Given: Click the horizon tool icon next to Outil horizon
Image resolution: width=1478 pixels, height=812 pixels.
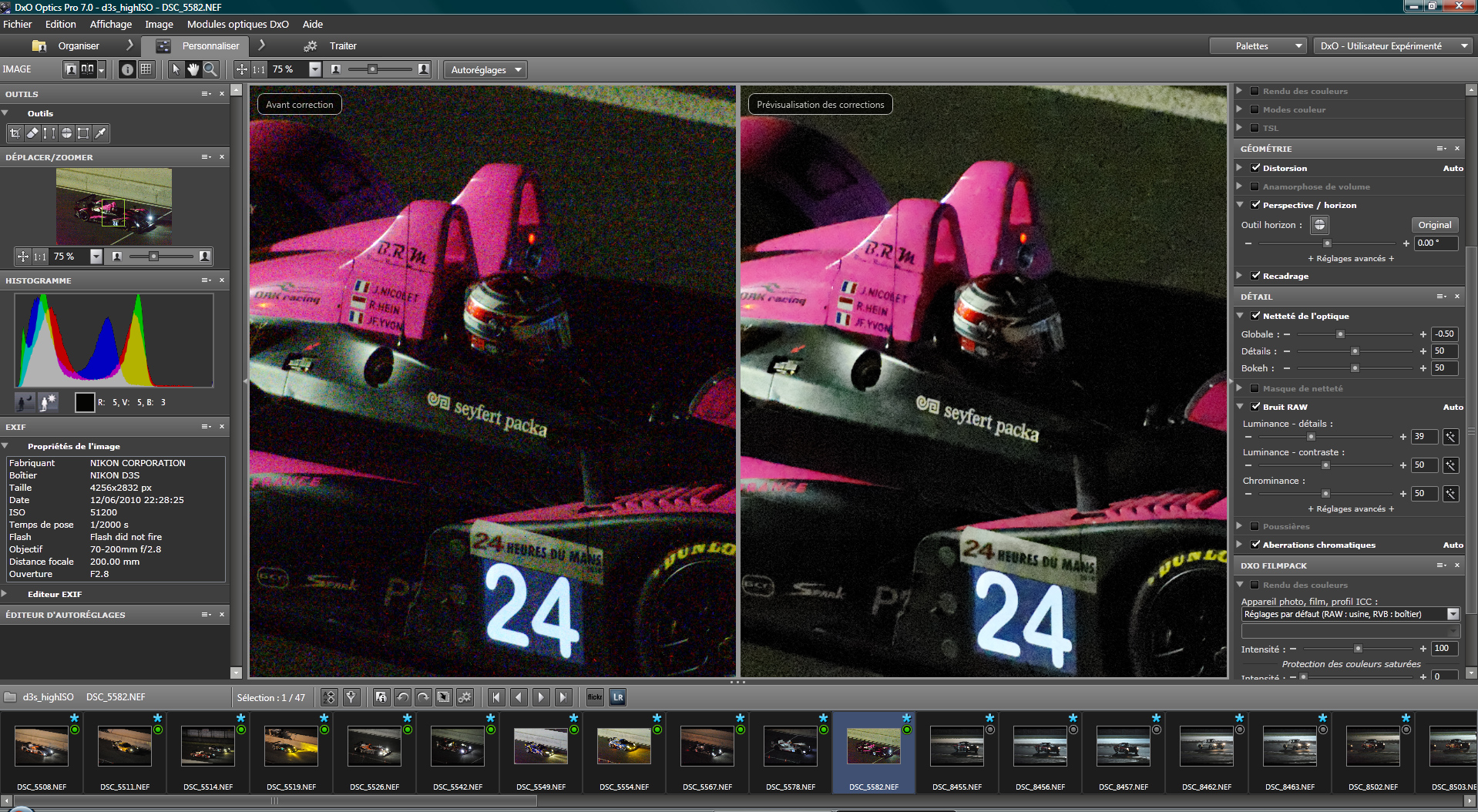Looking at the screenshot, I should click(1319, 225).
